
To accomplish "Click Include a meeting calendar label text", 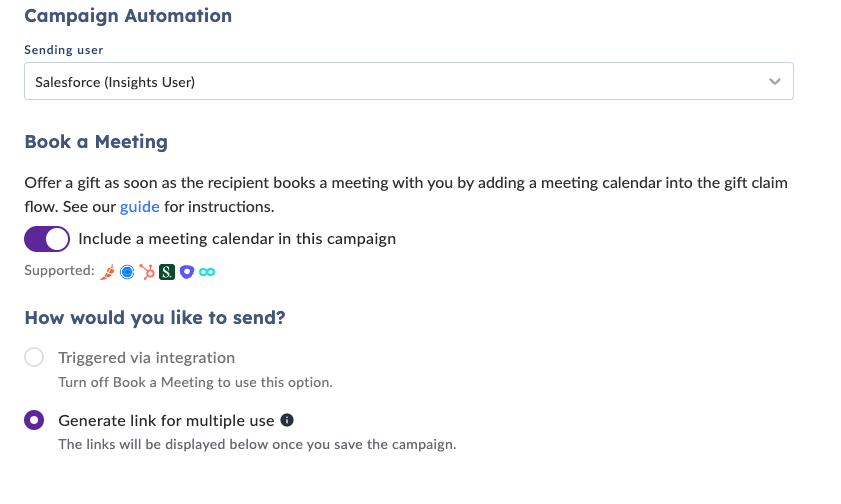I will (x=237, y=239).
